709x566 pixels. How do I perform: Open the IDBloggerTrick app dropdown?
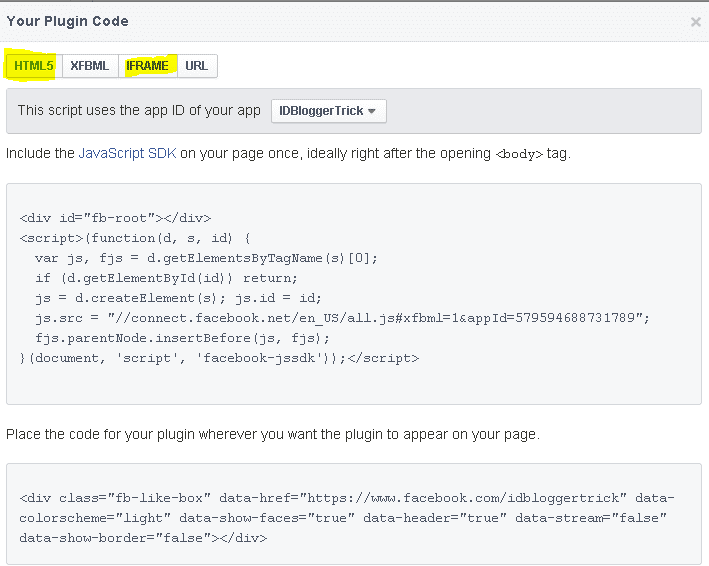coord(329,111)
